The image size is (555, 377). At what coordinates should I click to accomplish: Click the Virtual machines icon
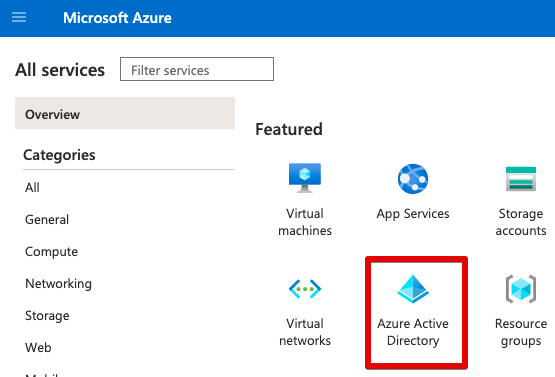pos(305,178)
